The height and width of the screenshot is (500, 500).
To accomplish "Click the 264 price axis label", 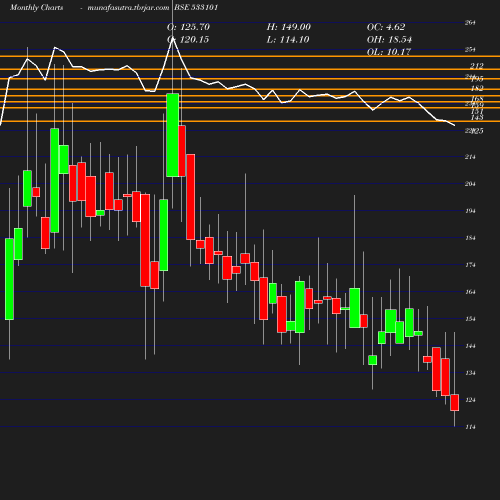I will pyautogui.click(x=470, y=22).
